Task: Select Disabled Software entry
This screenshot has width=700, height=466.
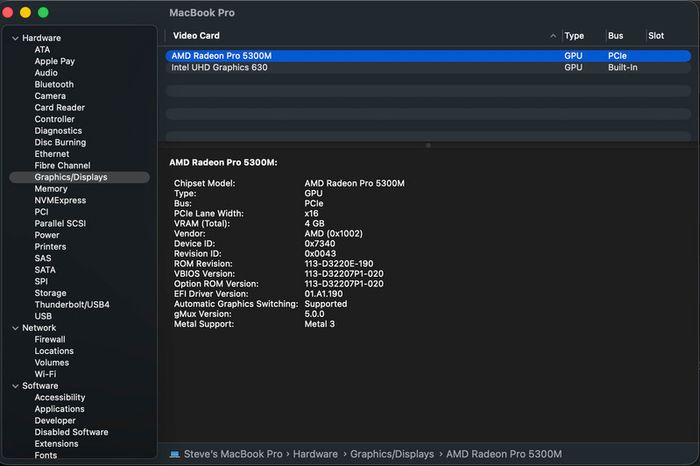Action: tap(71, 433)
